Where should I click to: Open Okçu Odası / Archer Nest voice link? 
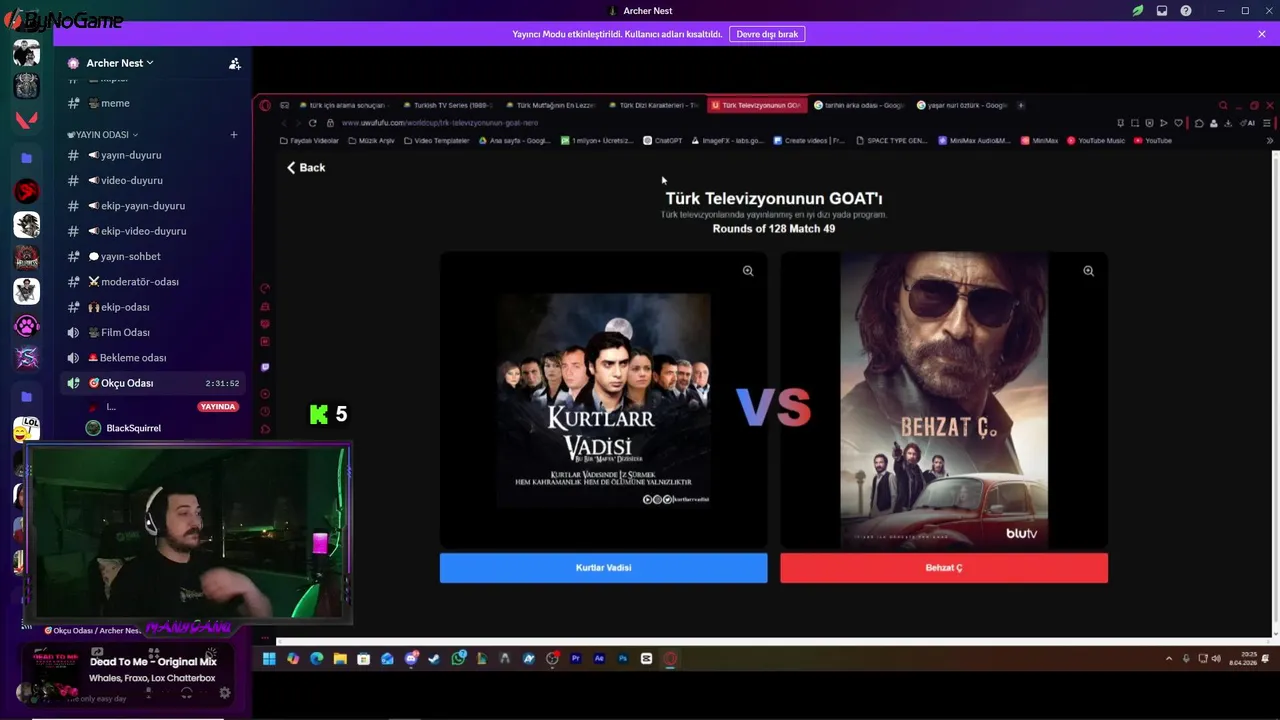click(x=95, y=631)
